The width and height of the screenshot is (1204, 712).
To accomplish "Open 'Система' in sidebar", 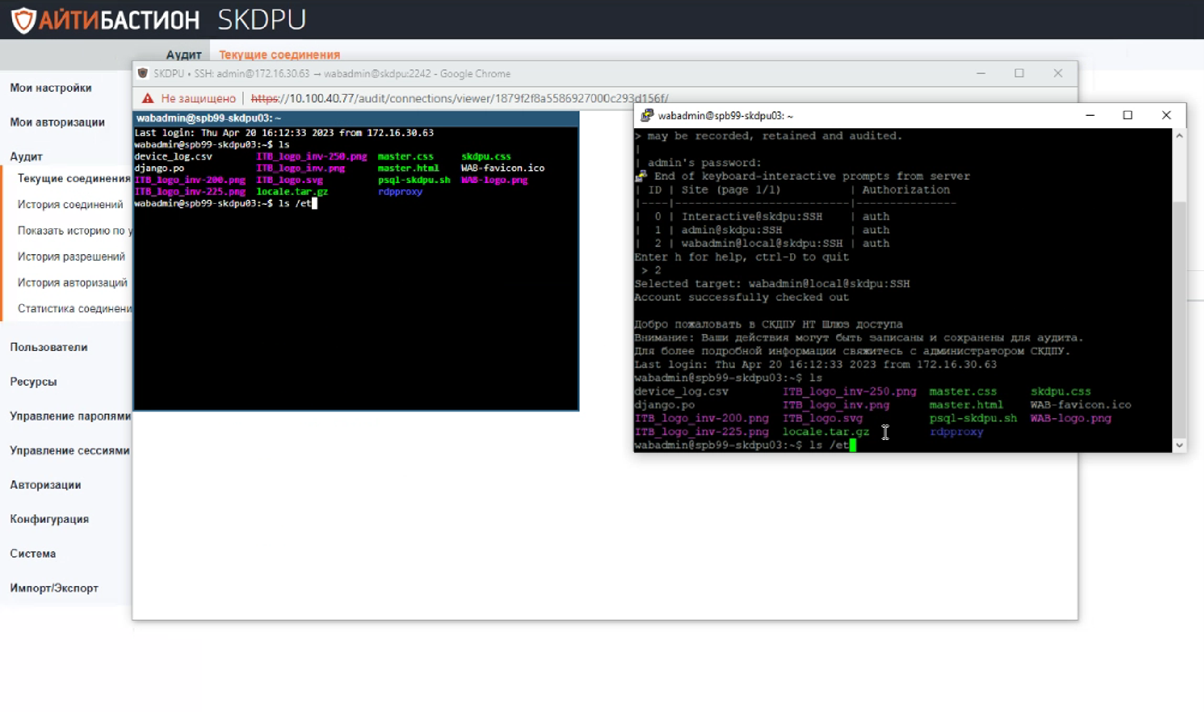I will [x=33, y=553].
